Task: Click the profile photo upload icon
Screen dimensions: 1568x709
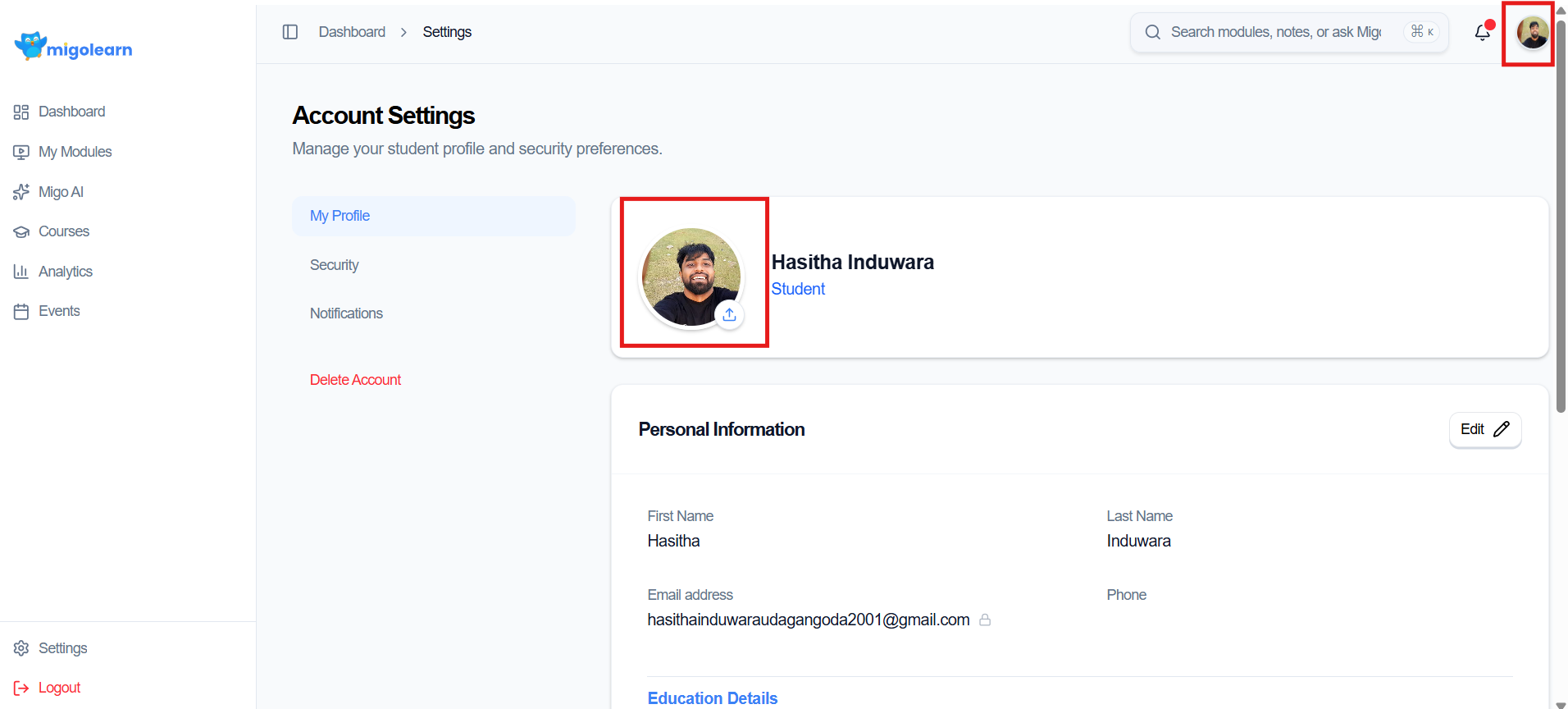Action: (729, 315)
